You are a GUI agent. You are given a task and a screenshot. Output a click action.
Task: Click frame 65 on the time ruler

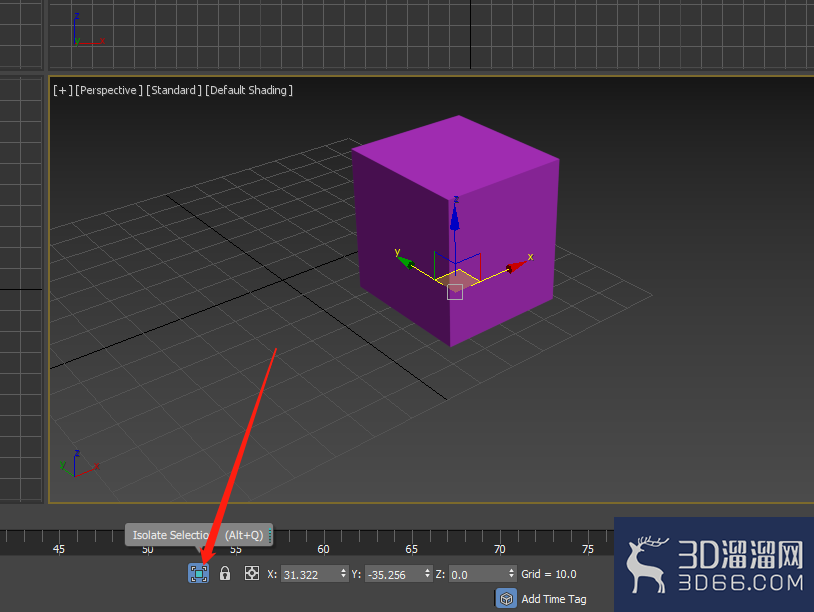tap(412, 549)
